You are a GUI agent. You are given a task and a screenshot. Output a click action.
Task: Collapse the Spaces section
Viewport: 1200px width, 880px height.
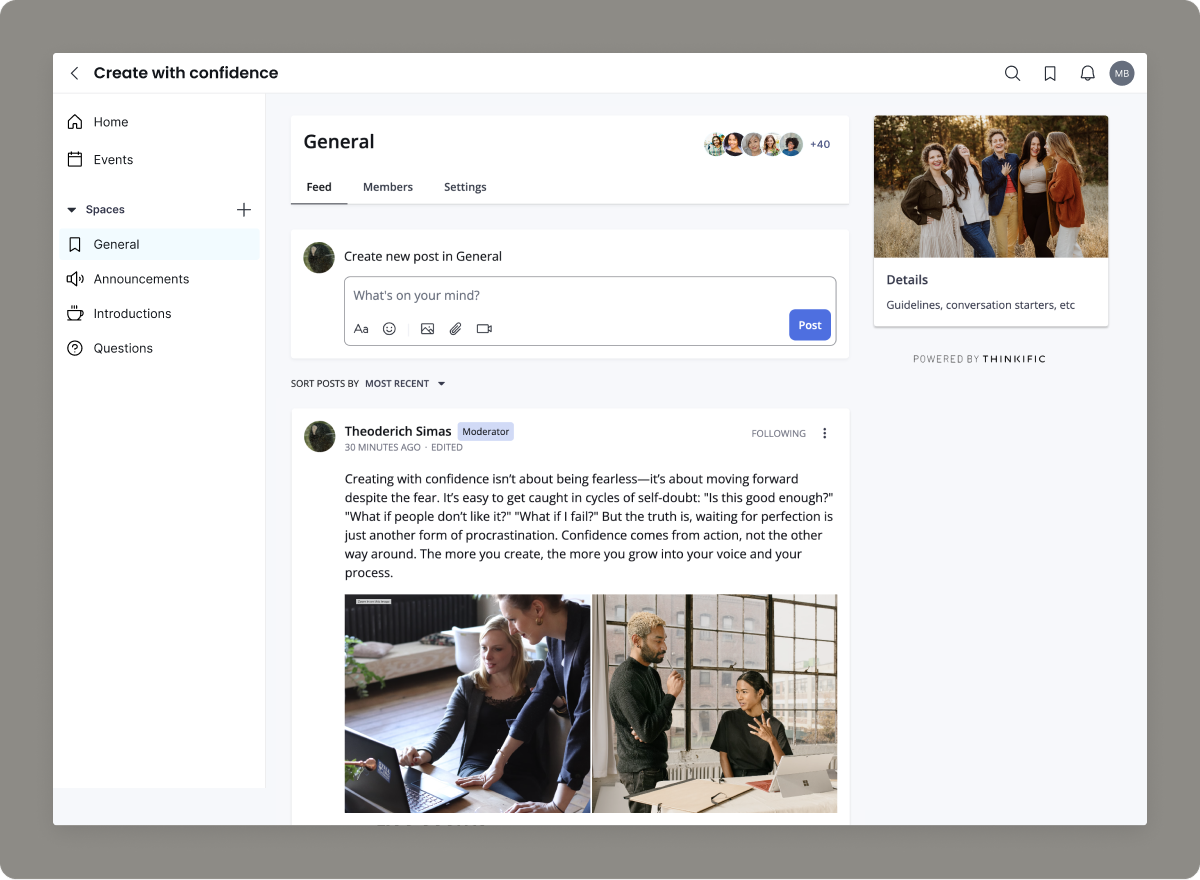point(71,210)
